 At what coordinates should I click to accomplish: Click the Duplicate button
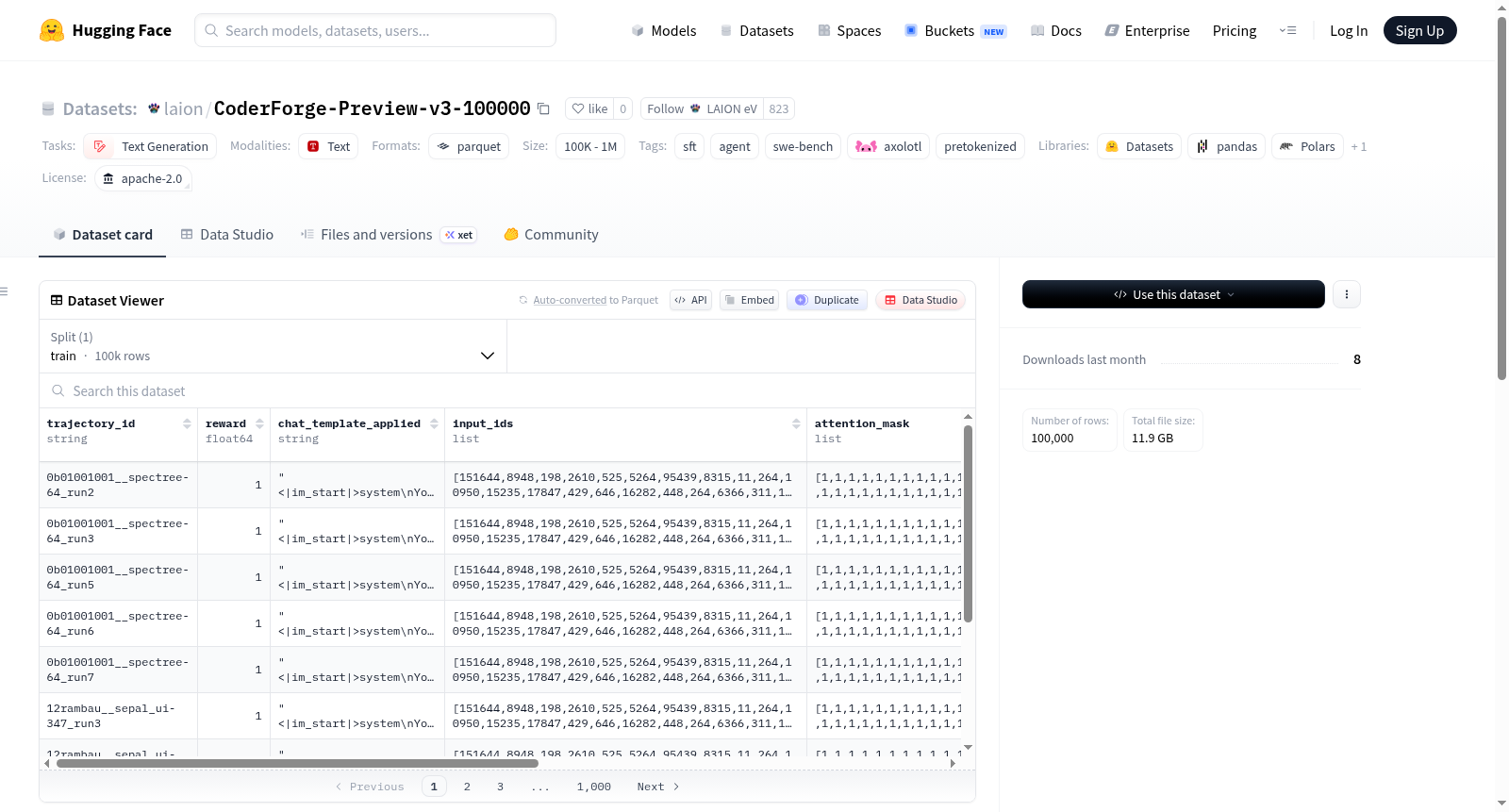pyautogui.click(x=827, y=300)
